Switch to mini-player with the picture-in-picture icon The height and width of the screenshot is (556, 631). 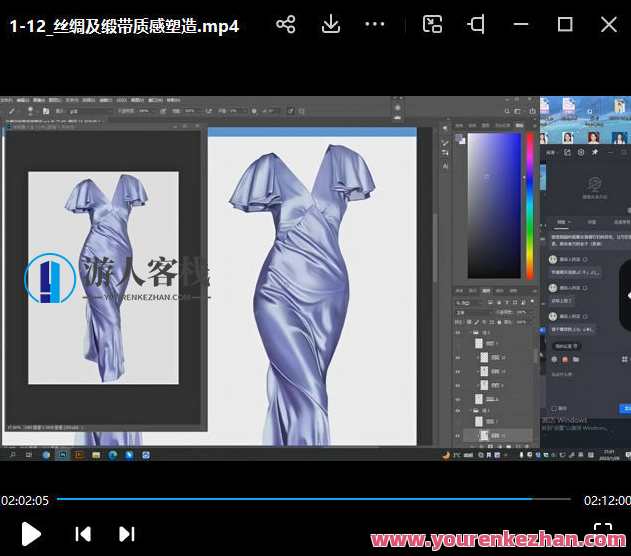[433, 24]
